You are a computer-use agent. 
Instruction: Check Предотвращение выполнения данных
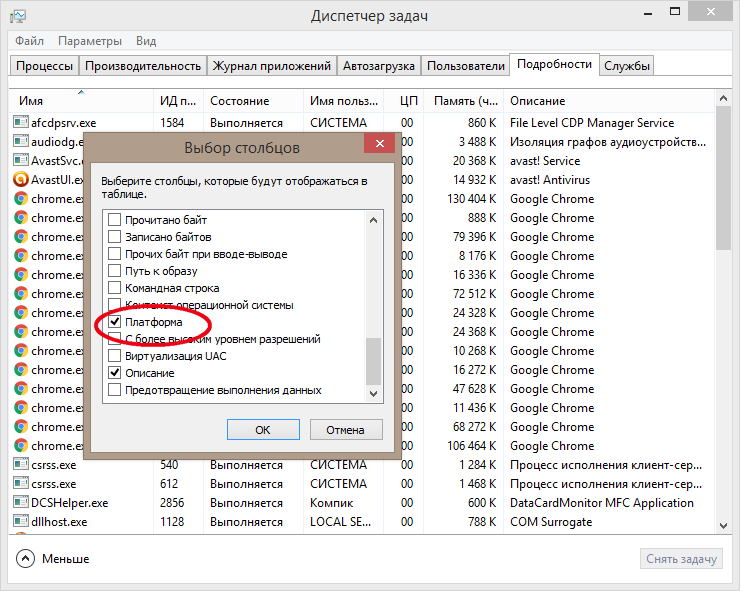click(x=114, y=390)
